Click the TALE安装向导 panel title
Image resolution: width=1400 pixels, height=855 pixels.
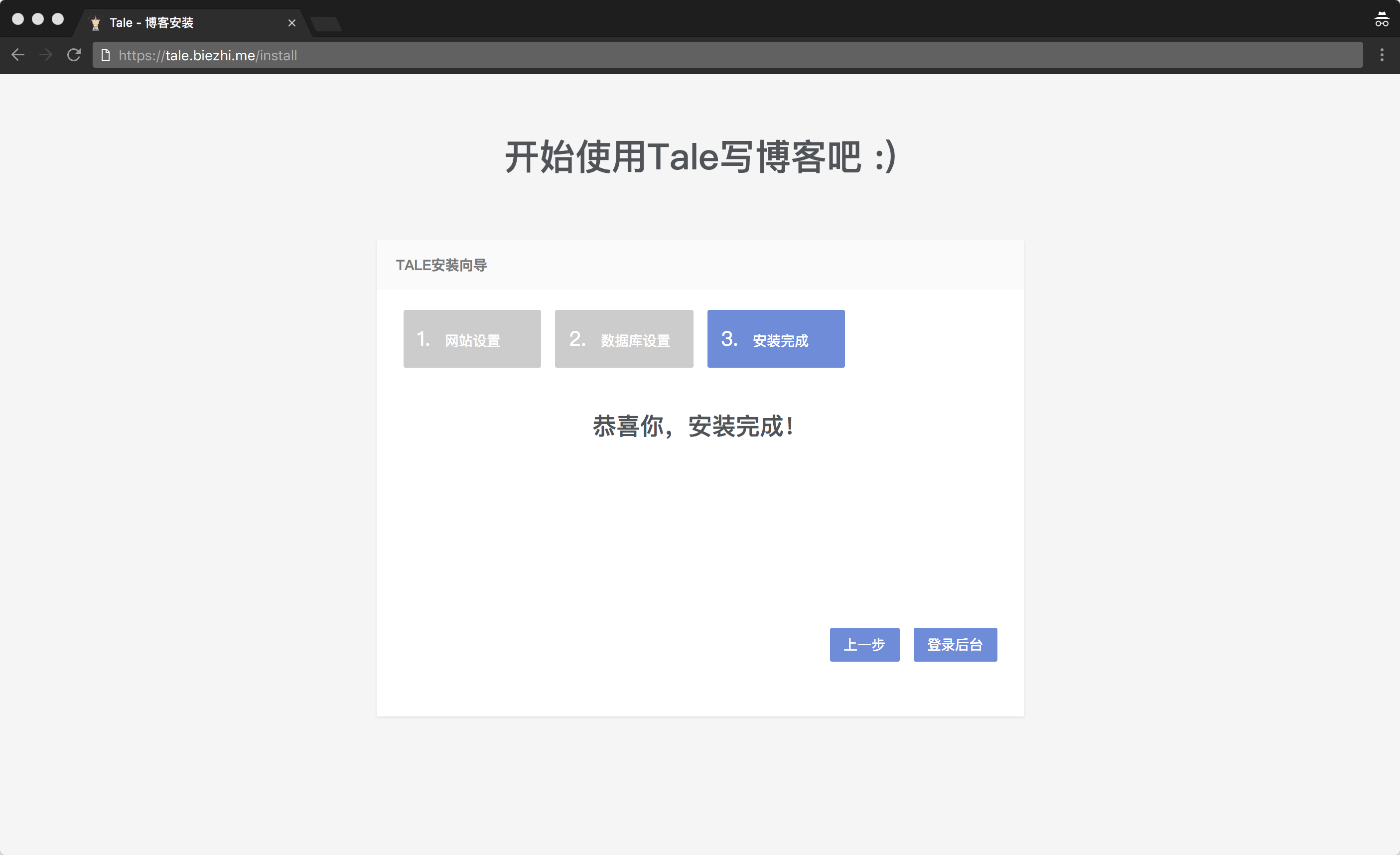441,265
